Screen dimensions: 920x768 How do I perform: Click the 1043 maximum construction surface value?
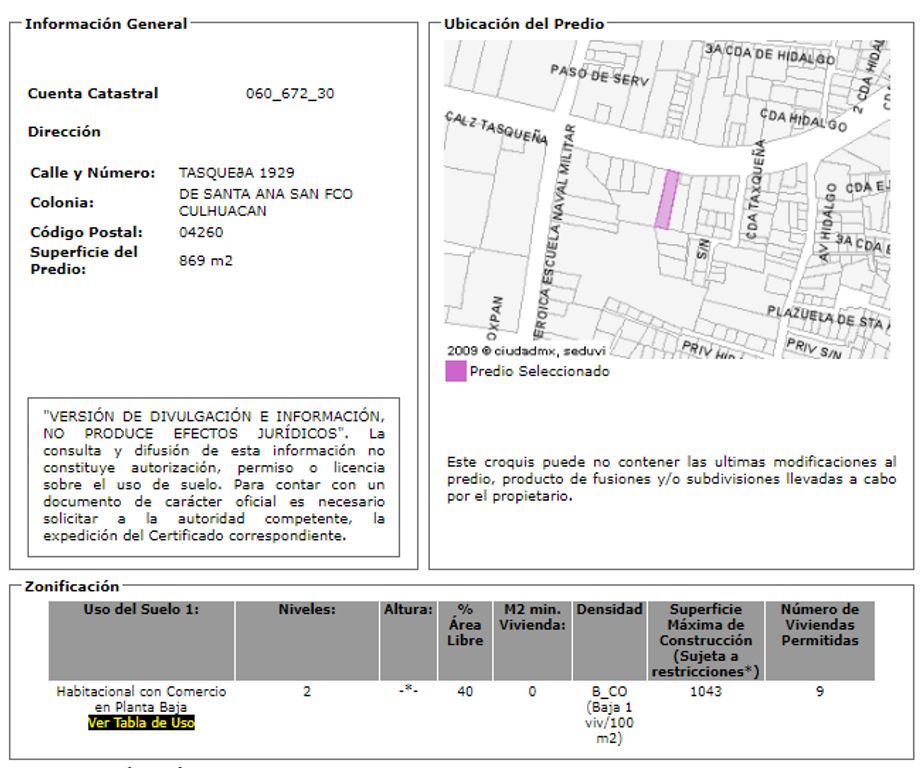point(705,692)
